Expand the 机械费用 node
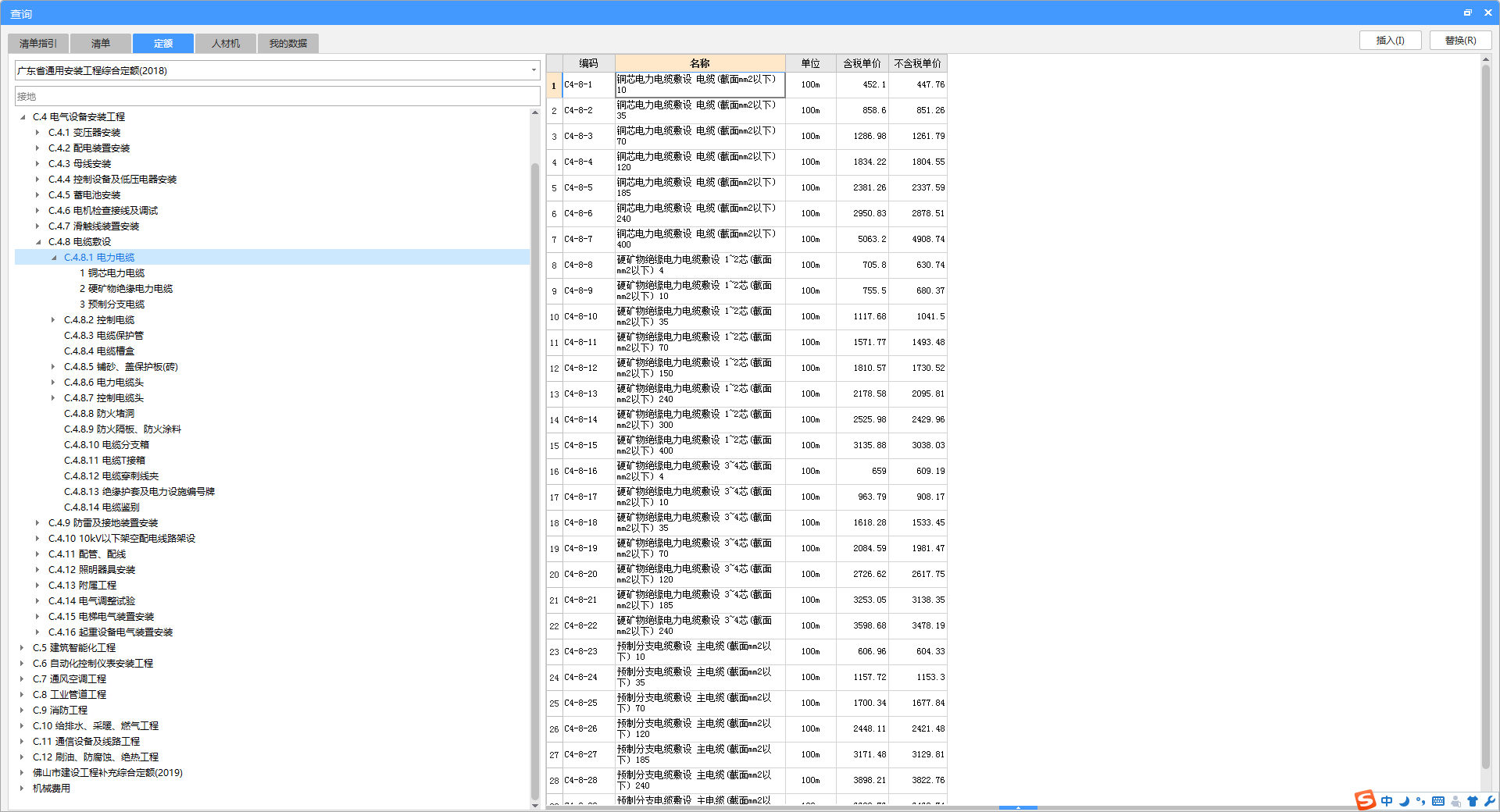This screenshot has width=1500, height=812. (22, 789)
